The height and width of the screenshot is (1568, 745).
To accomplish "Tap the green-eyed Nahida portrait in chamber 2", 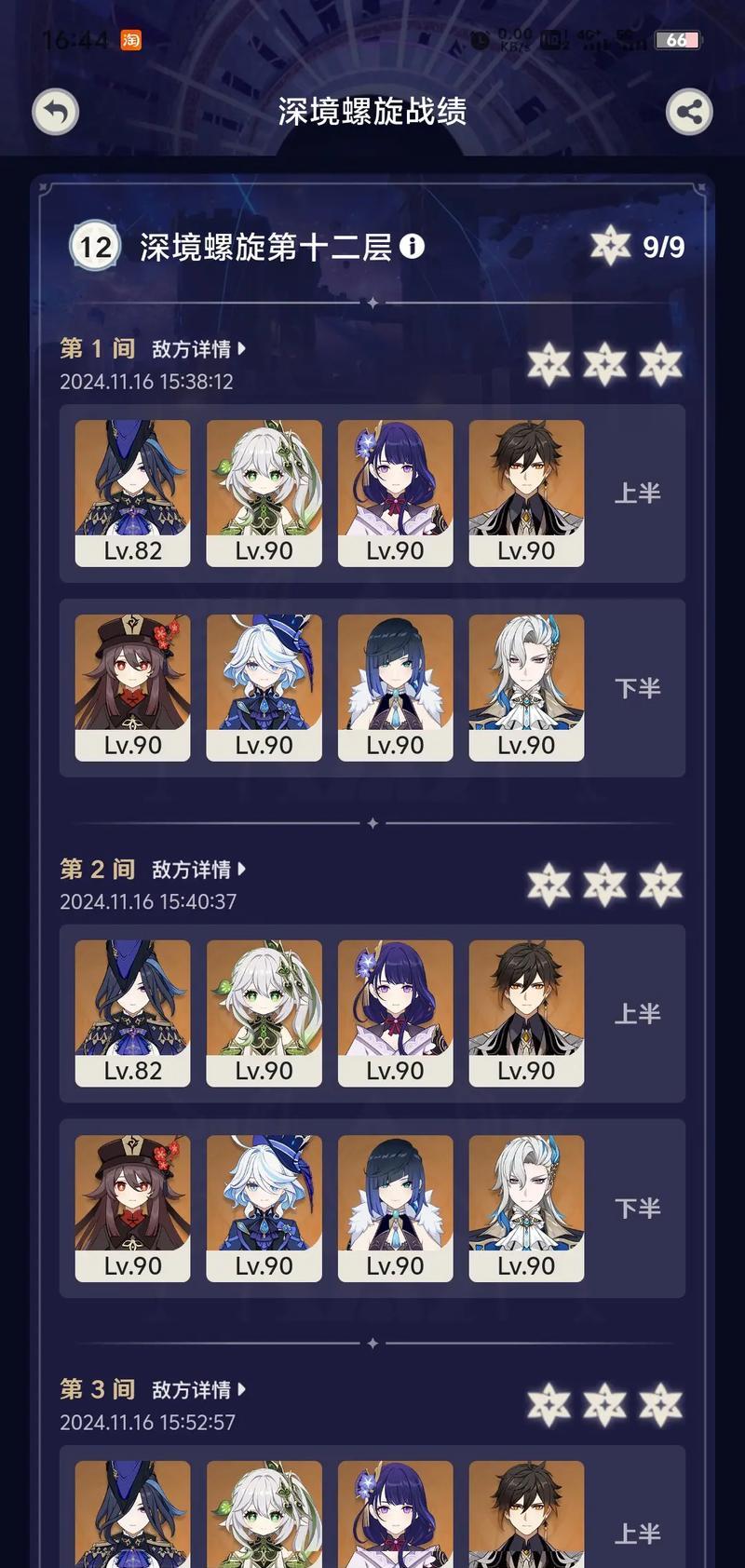I will [264, 1014].
